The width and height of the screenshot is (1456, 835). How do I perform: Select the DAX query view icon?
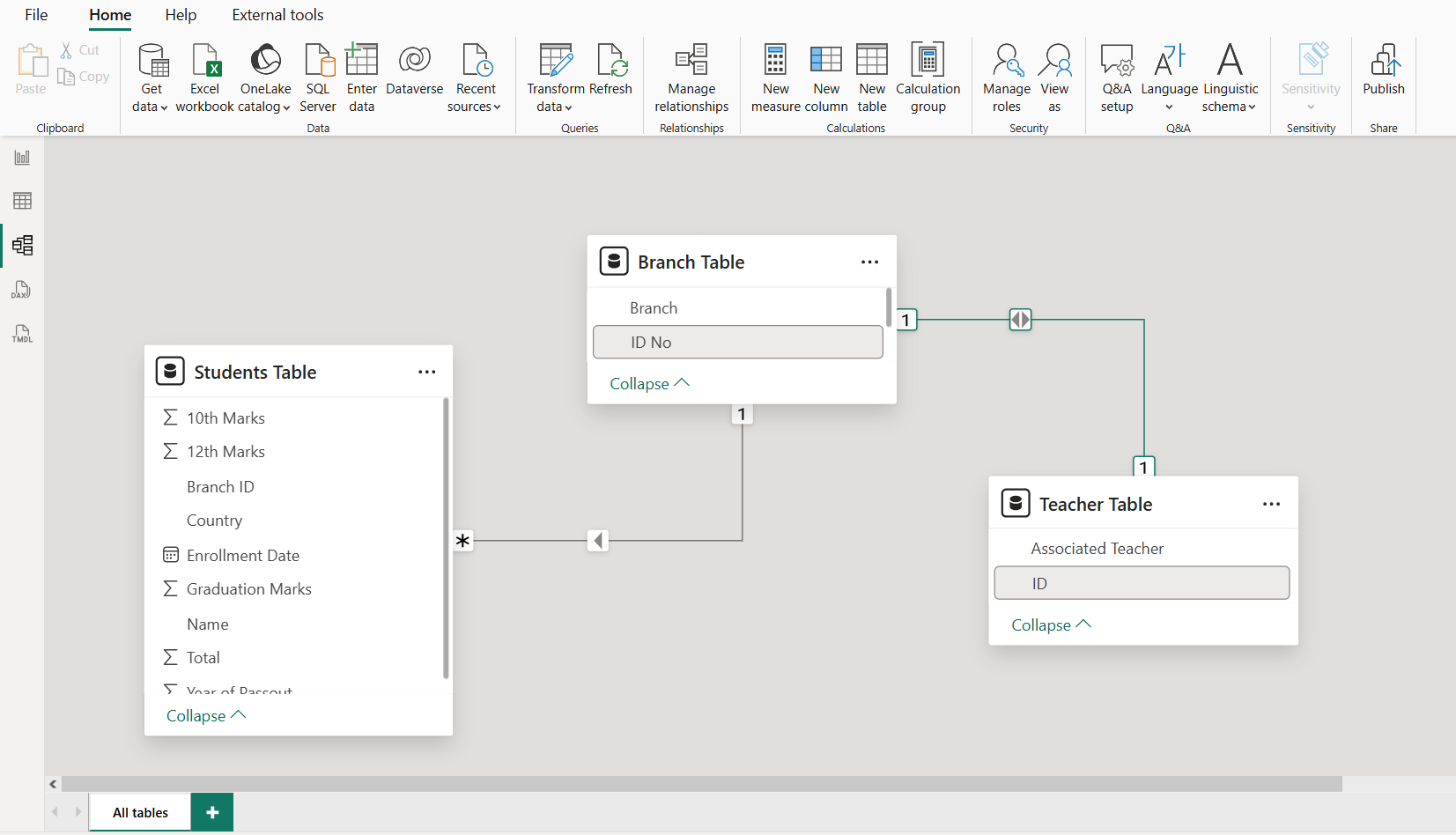pyautogui.click(x=22, y=289)
